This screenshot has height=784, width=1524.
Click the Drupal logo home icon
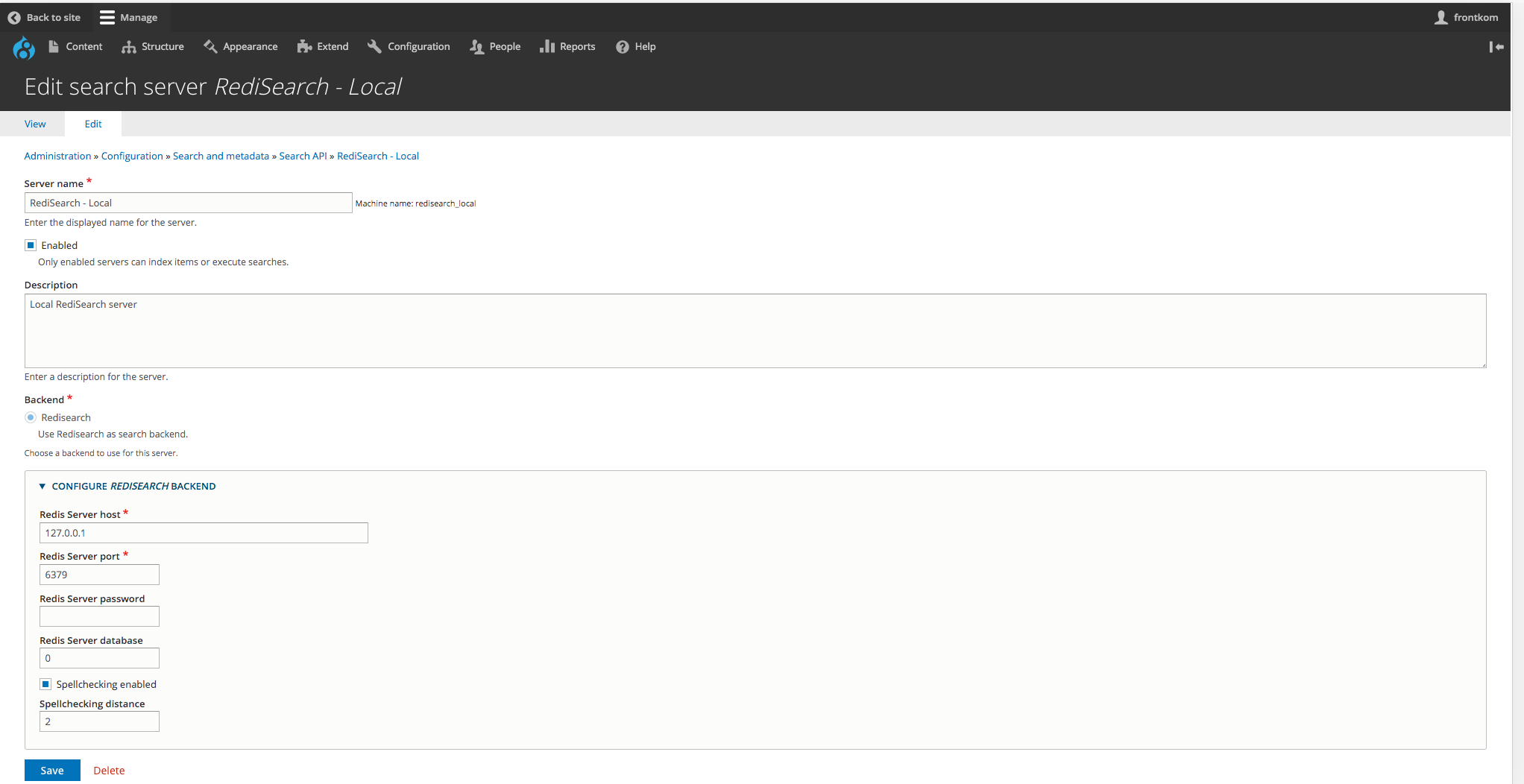24,48
